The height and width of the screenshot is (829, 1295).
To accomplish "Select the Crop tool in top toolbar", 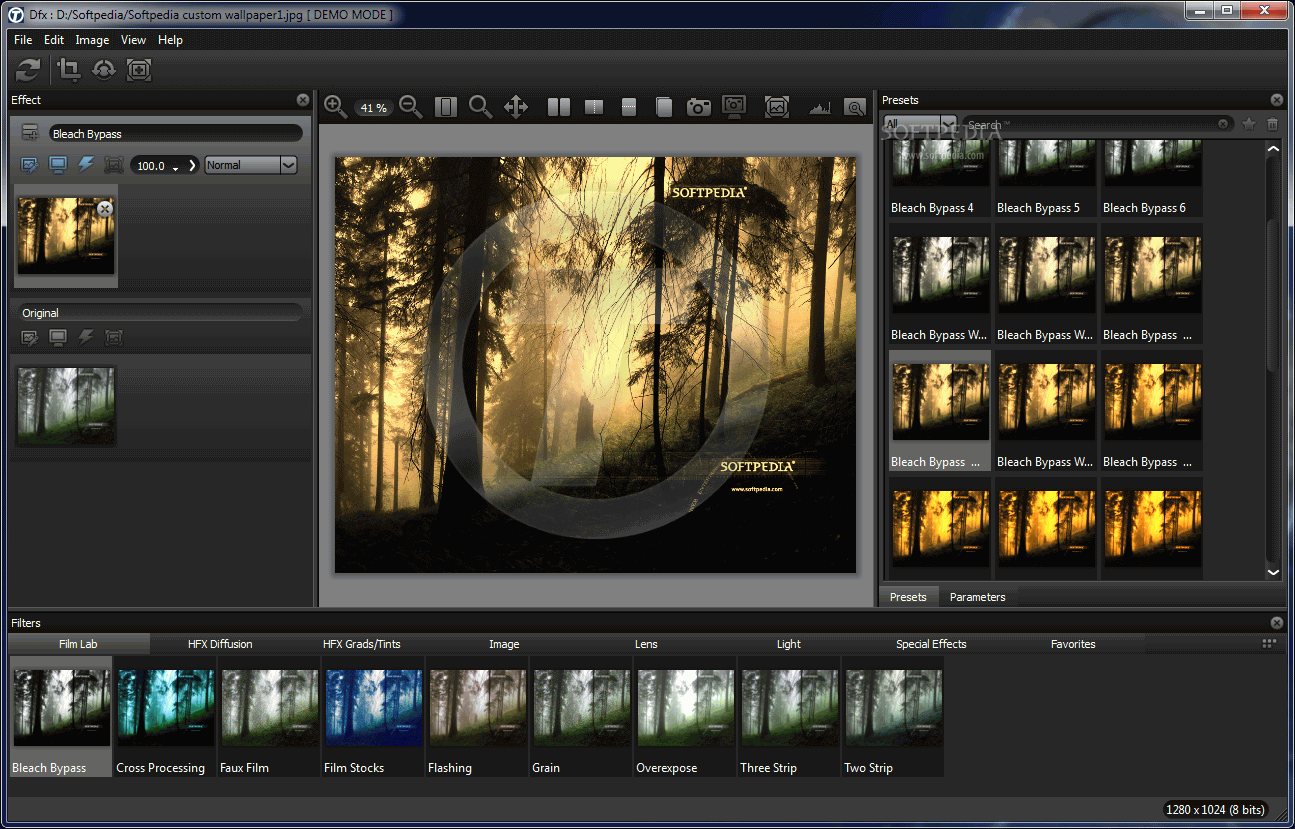I will pos(69,69).
